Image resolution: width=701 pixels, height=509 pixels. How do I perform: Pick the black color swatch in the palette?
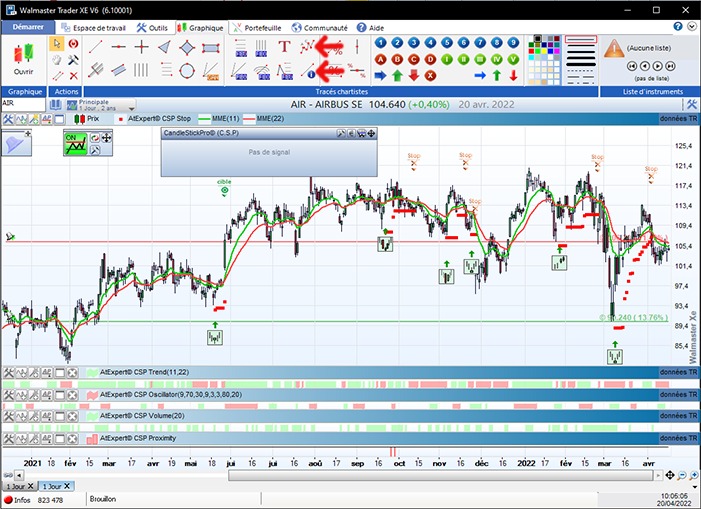pos(537,39)
